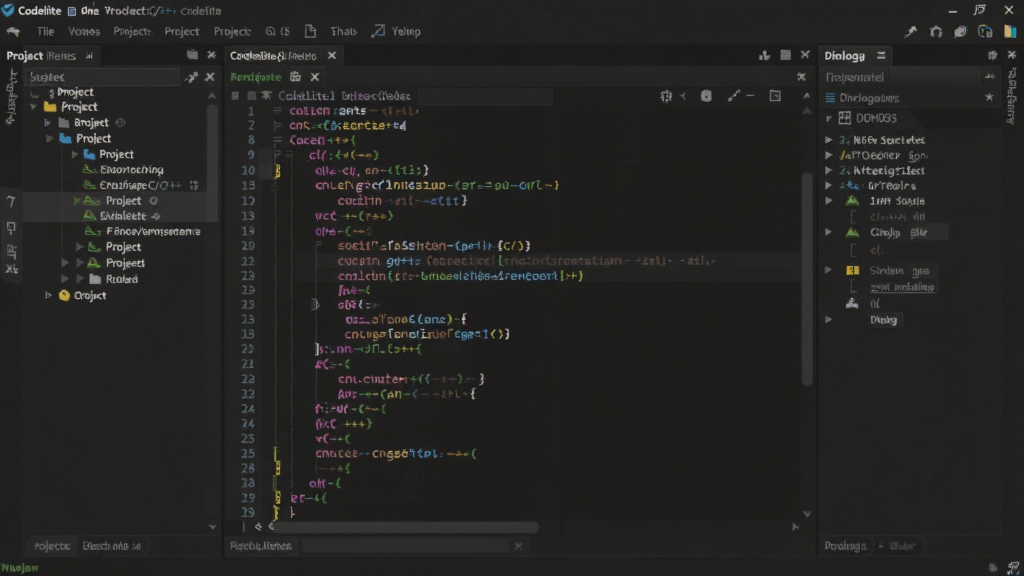Image resolution: width=1024 pixels, height=576 pixels.
Task: Click the input field at Dialogg panel top
Action: [901, 77]
